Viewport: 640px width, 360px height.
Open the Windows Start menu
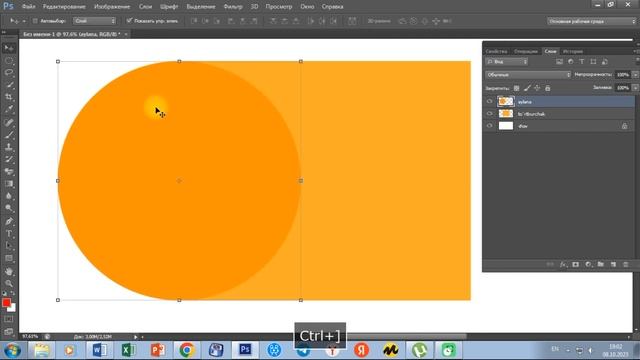tap(12, 350)
